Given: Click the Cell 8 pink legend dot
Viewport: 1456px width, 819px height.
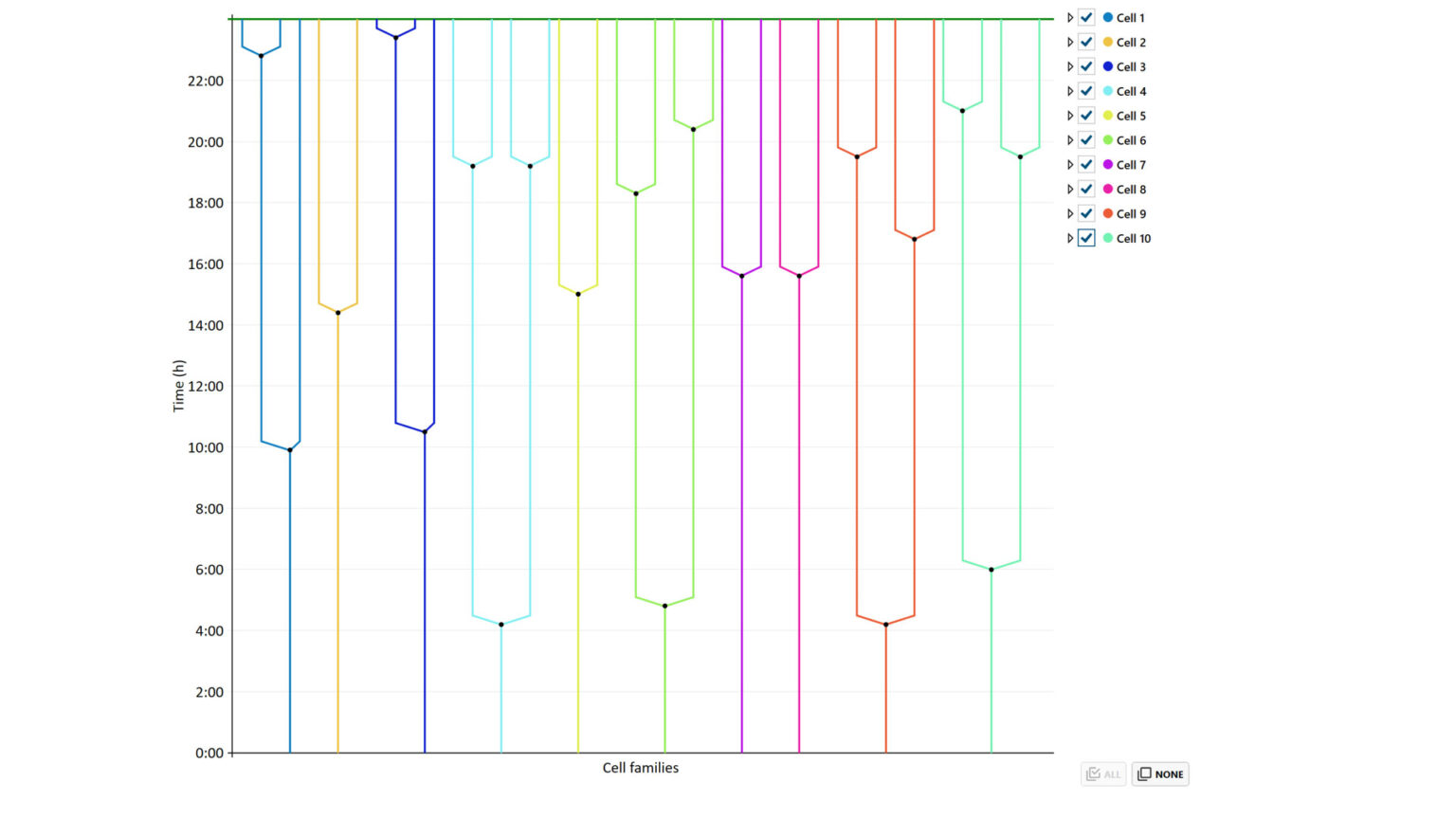Looking at the screenshot, I should pos(1107,190).
